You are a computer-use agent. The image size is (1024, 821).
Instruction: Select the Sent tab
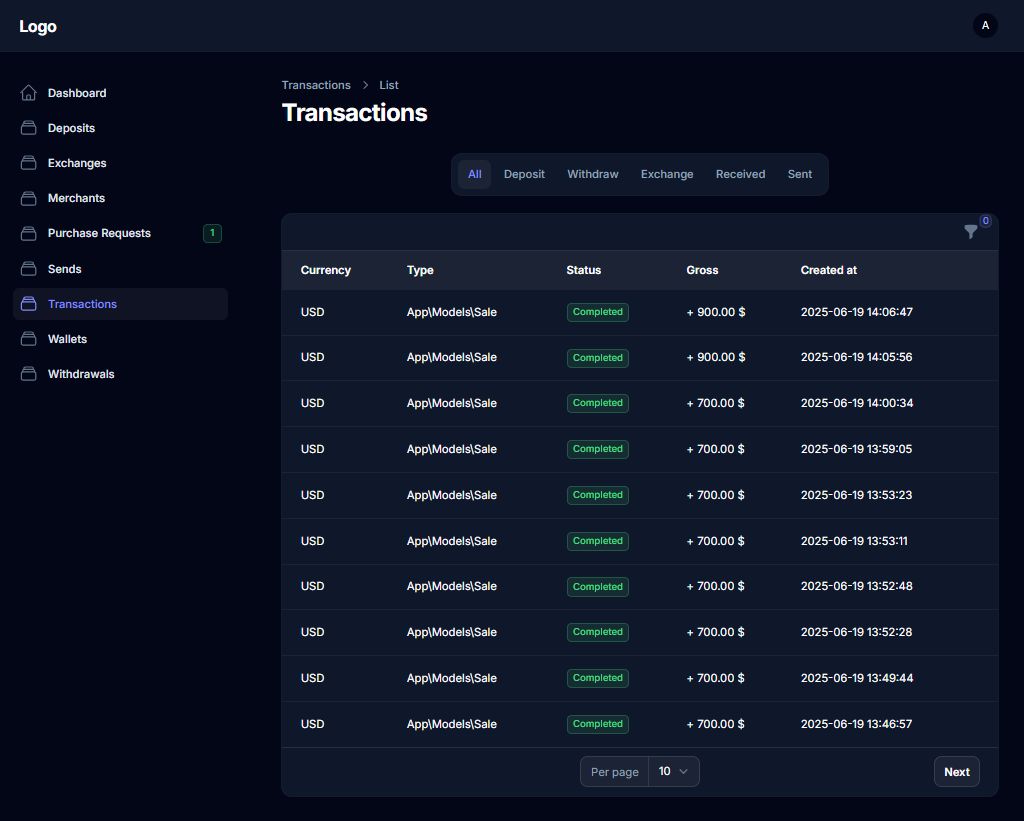[x=799, y=174]
